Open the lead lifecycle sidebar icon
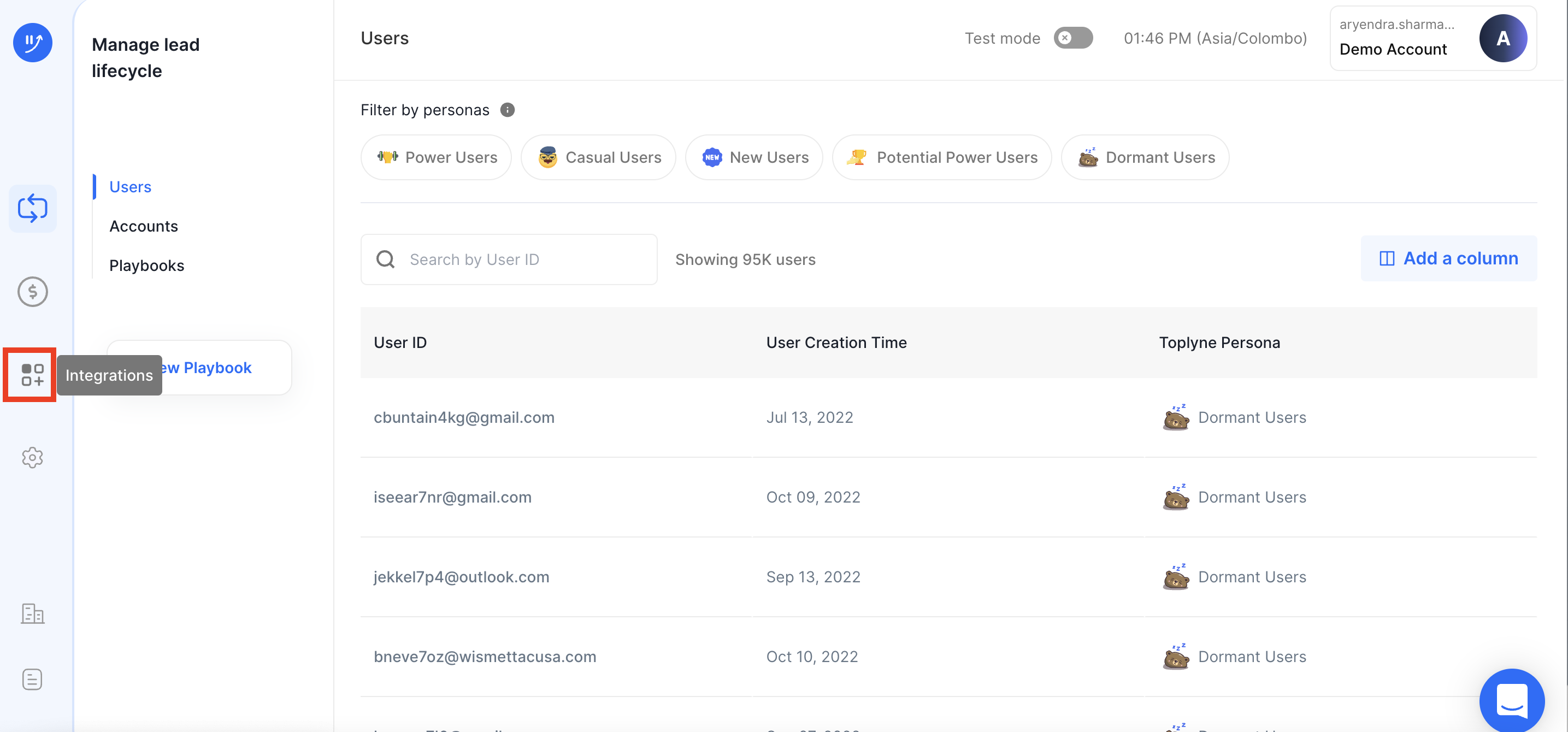This screenshot has width=1568, height=732. point(32,209)
